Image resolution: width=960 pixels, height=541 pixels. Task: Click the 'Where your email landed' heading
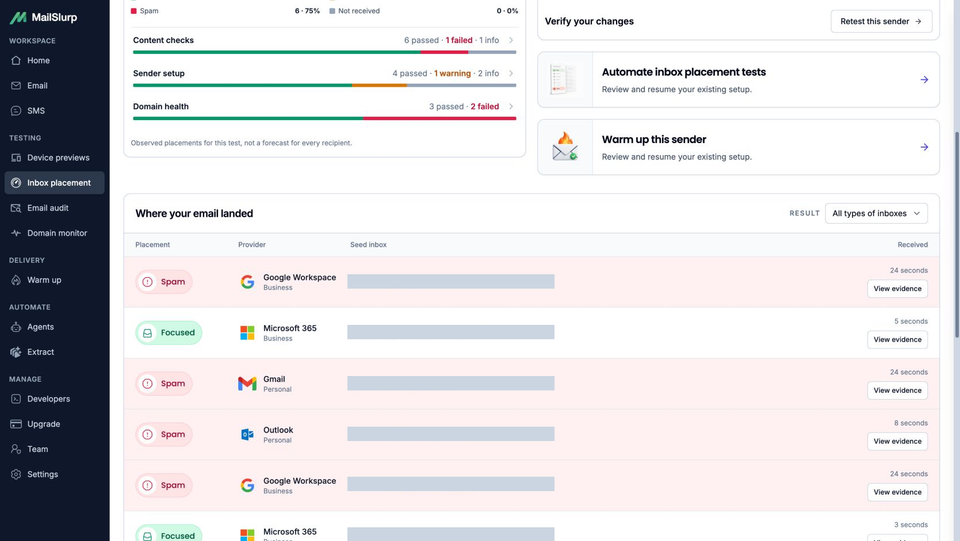[194, 214]
